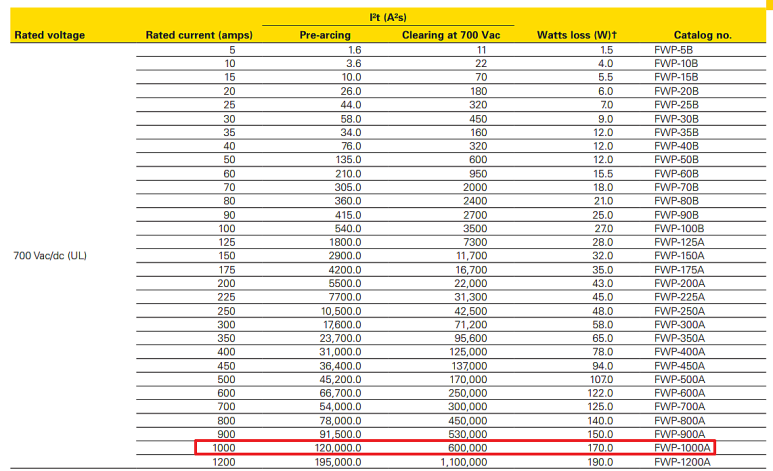
Task: Select catalog number FWP-60B
Action: 676,174
